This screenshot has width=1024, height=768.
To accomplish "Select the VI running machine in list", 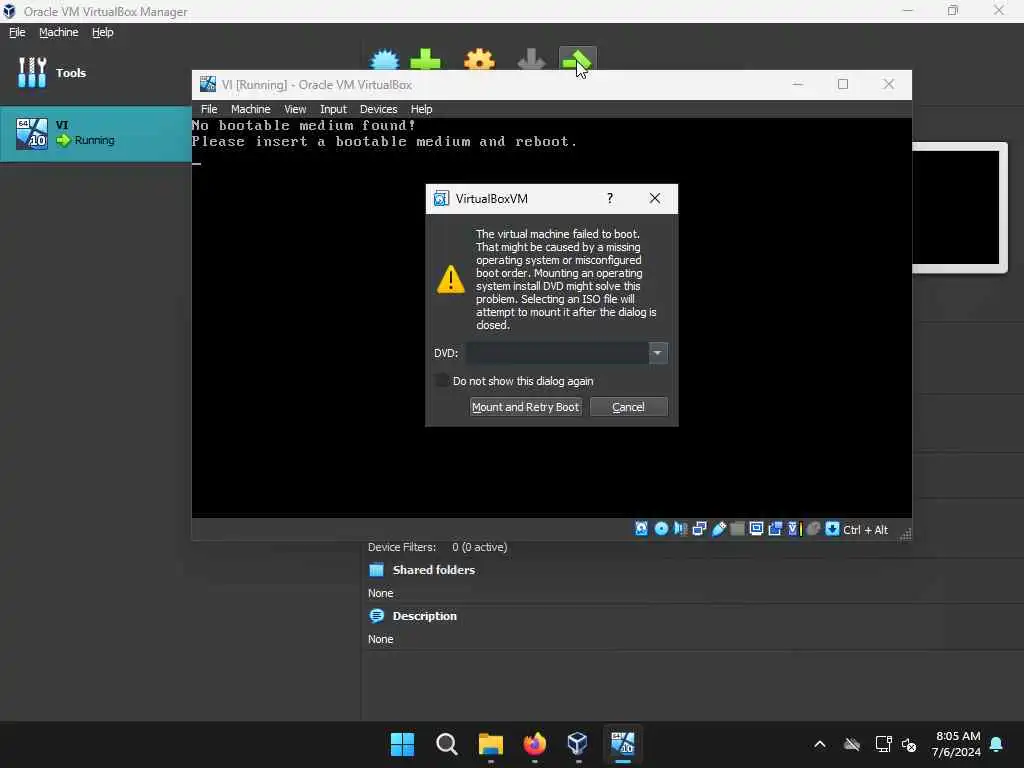I will tap(95, 134).
